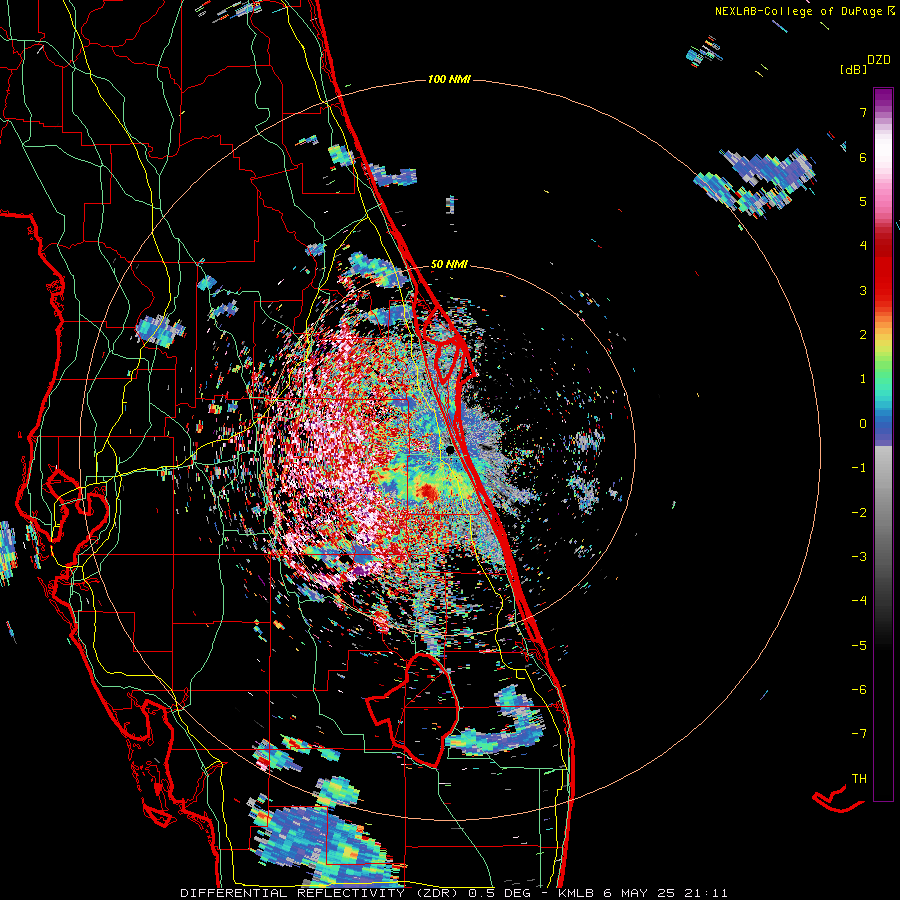Select the -2 value on the color scale

point(859,512)
